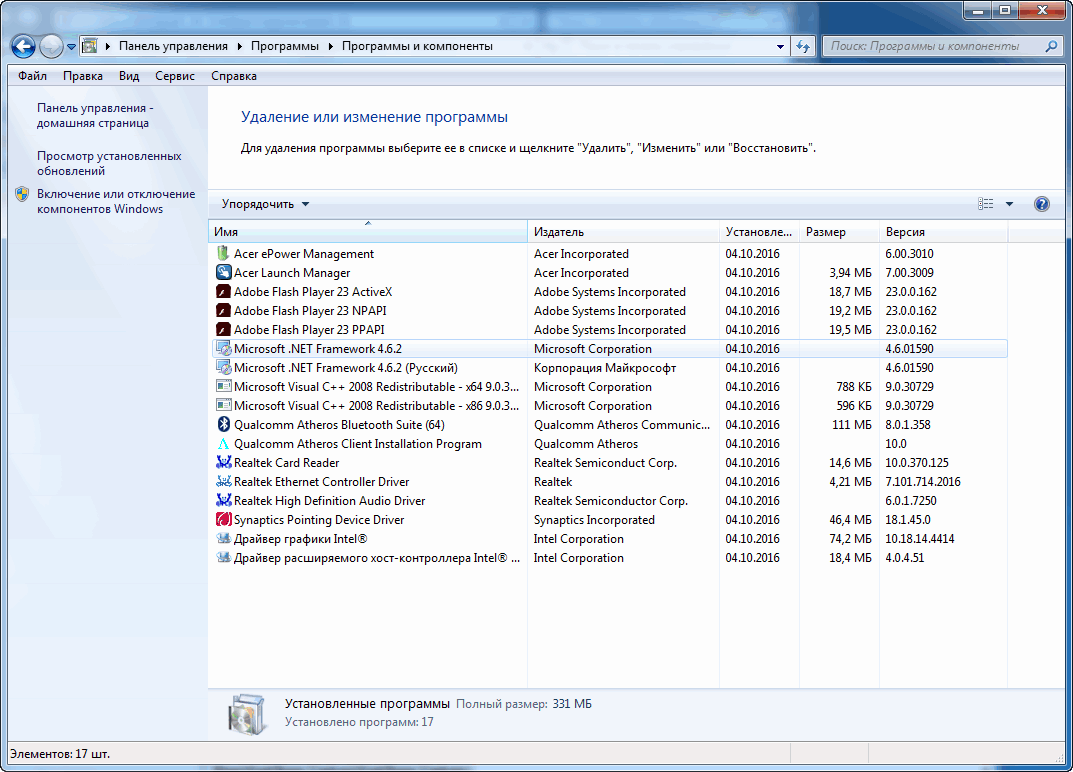1073x772 pixels.
Task: Sort by the Имя column header
Action: 367,231
